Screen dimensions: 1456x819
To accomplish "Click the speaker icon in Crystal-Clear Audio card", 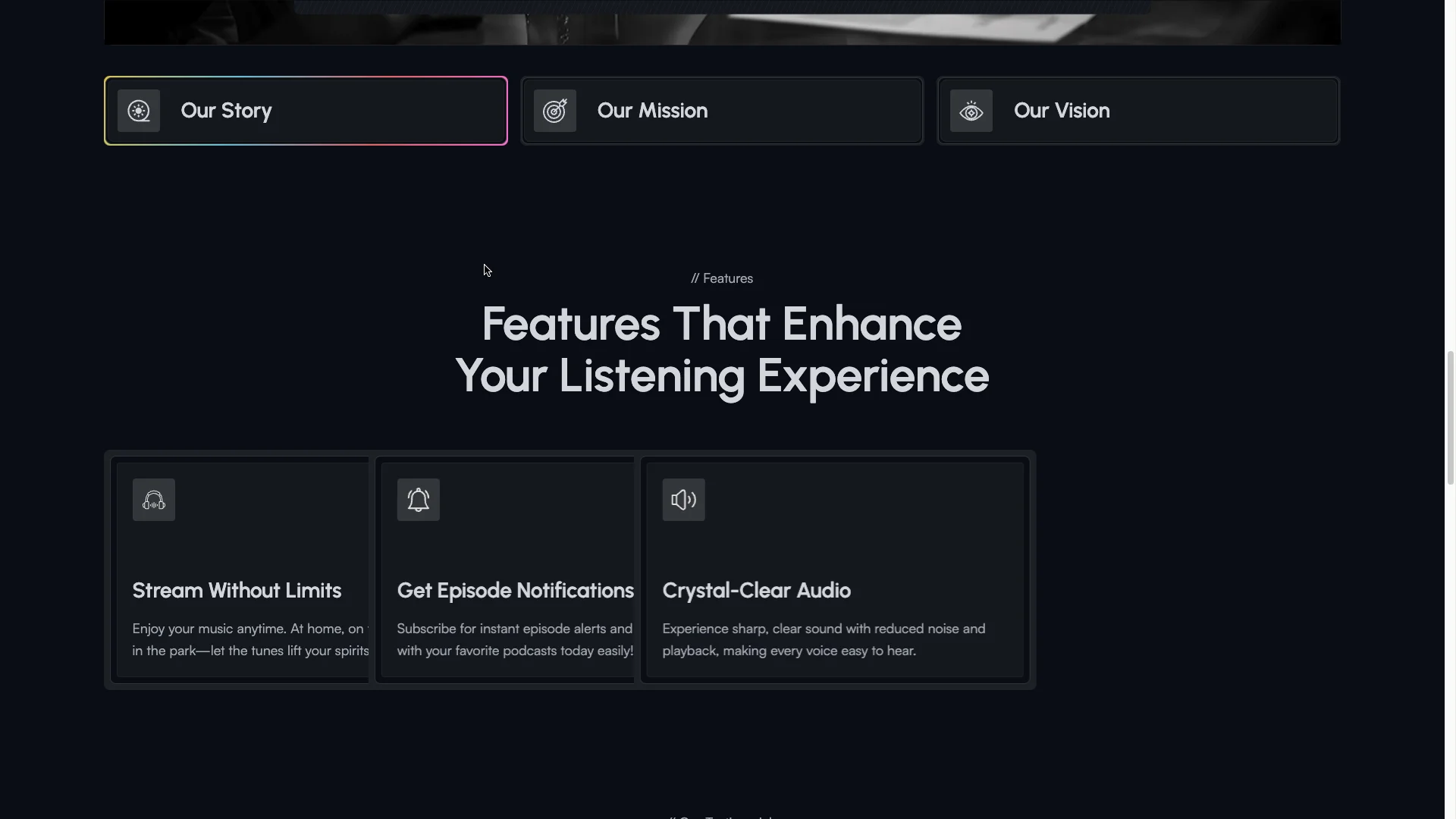I will pyautogui.click(x=684, y=500).
